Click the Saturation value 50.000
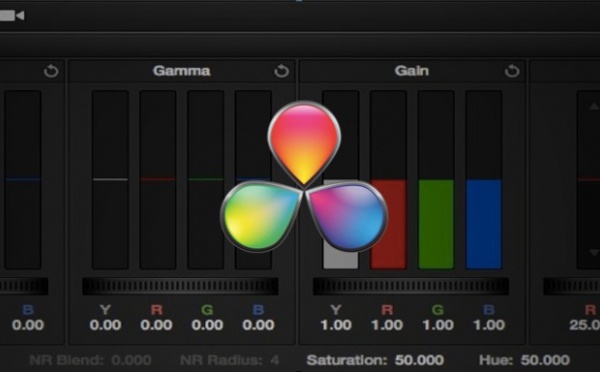 [x=419, y=360]
